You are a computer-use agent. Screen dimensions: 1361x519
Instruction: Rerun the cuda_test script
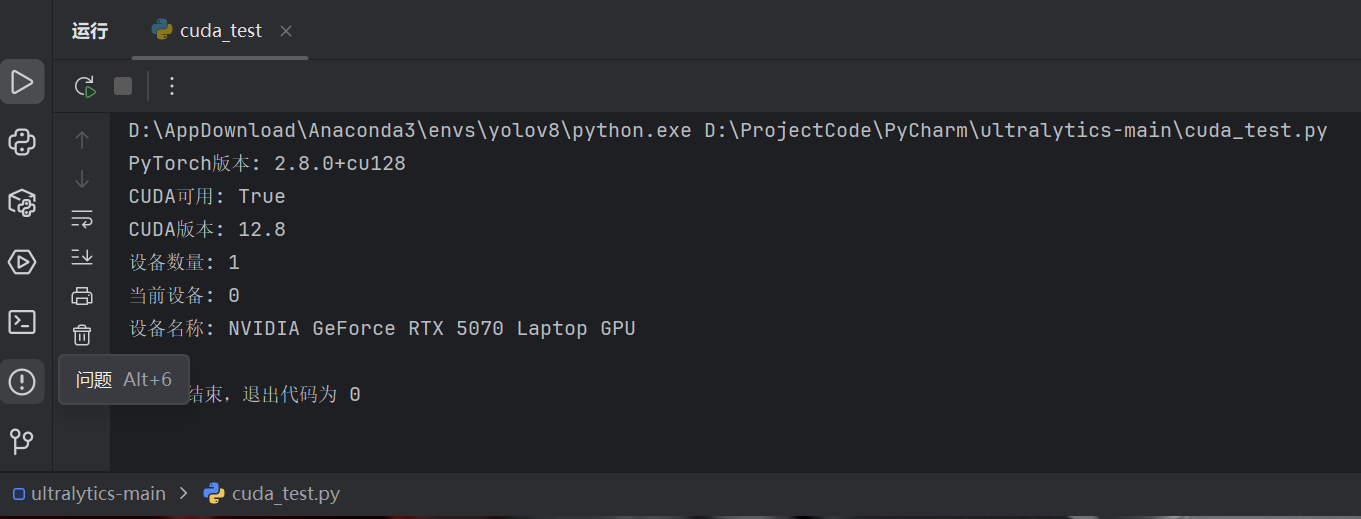[x=85, y=86]
